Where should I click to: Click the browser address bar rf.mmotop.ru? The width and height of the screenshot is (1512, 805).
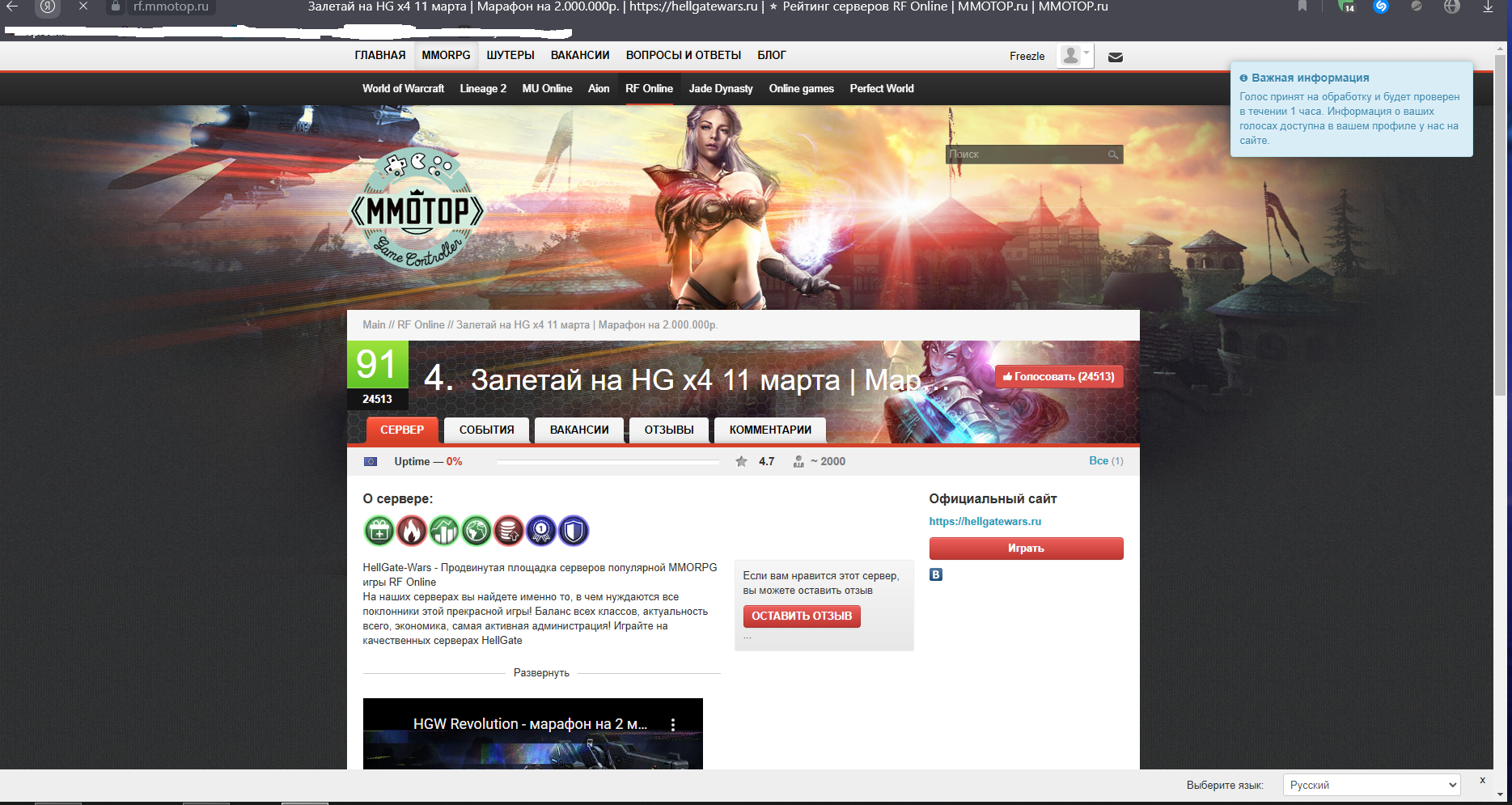coord(171,6)
